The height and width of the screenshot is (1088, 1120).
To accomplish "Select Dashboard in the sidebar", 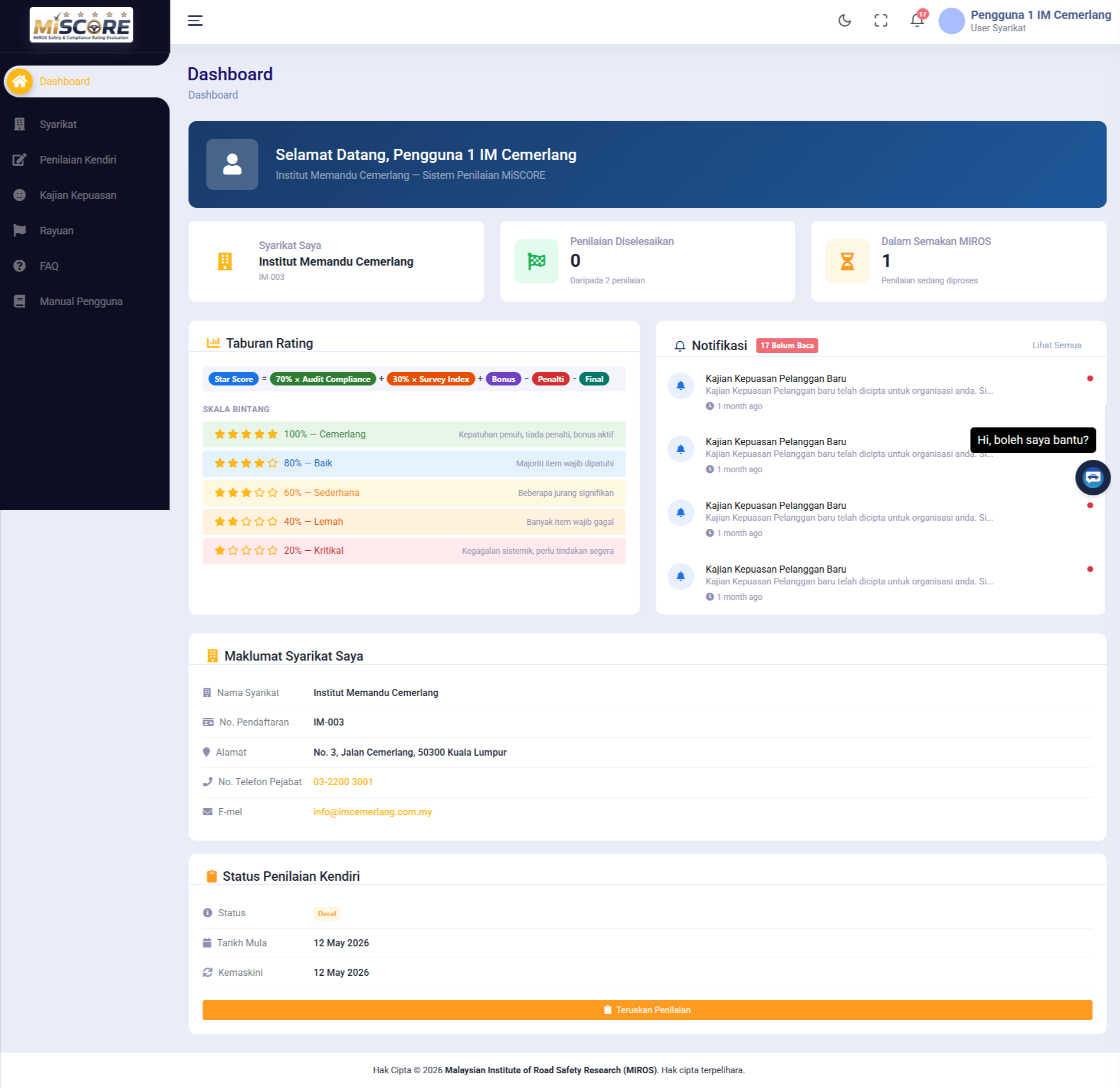I will tap(86, 81).
